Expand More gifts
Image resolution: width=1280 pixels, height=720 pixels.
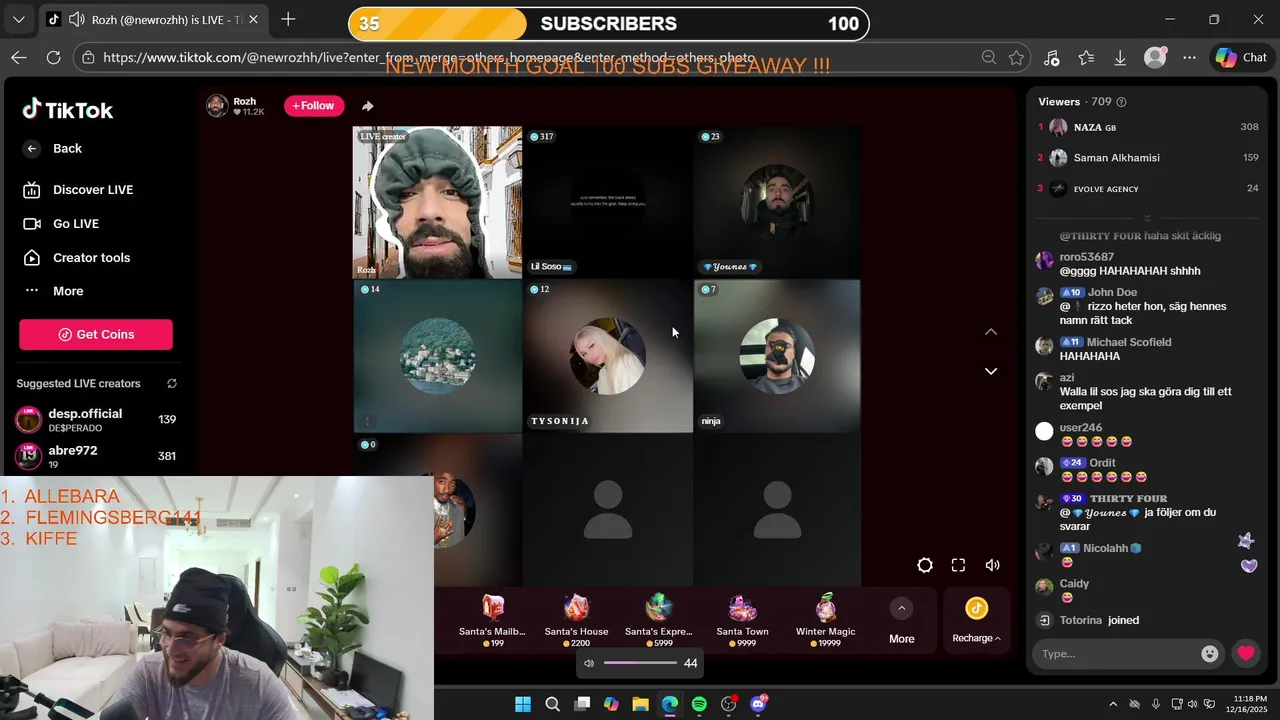901,621
